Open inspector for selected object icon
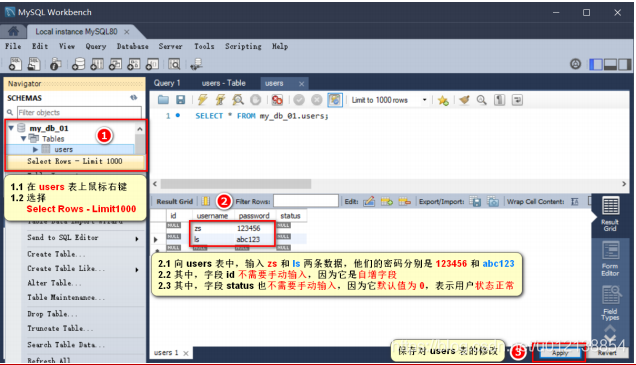The image size is (636, 365). click(56, 64)
